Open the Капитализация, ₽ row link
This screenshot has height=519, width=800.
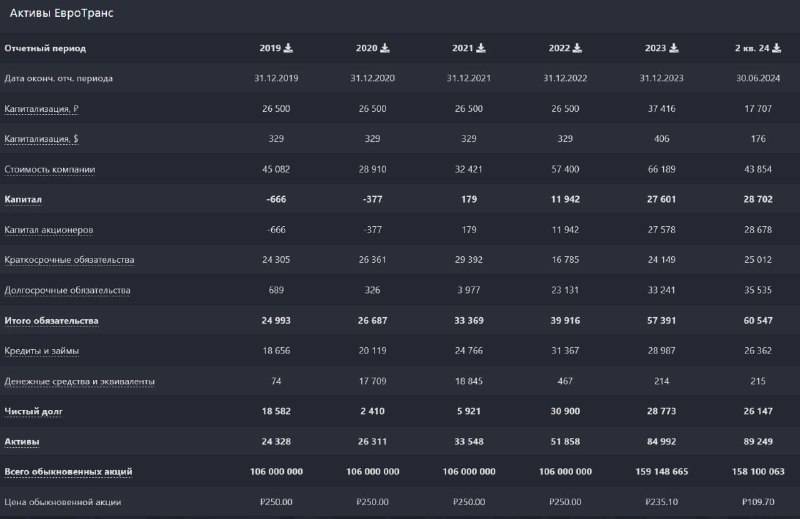click(x=41, y=109)
